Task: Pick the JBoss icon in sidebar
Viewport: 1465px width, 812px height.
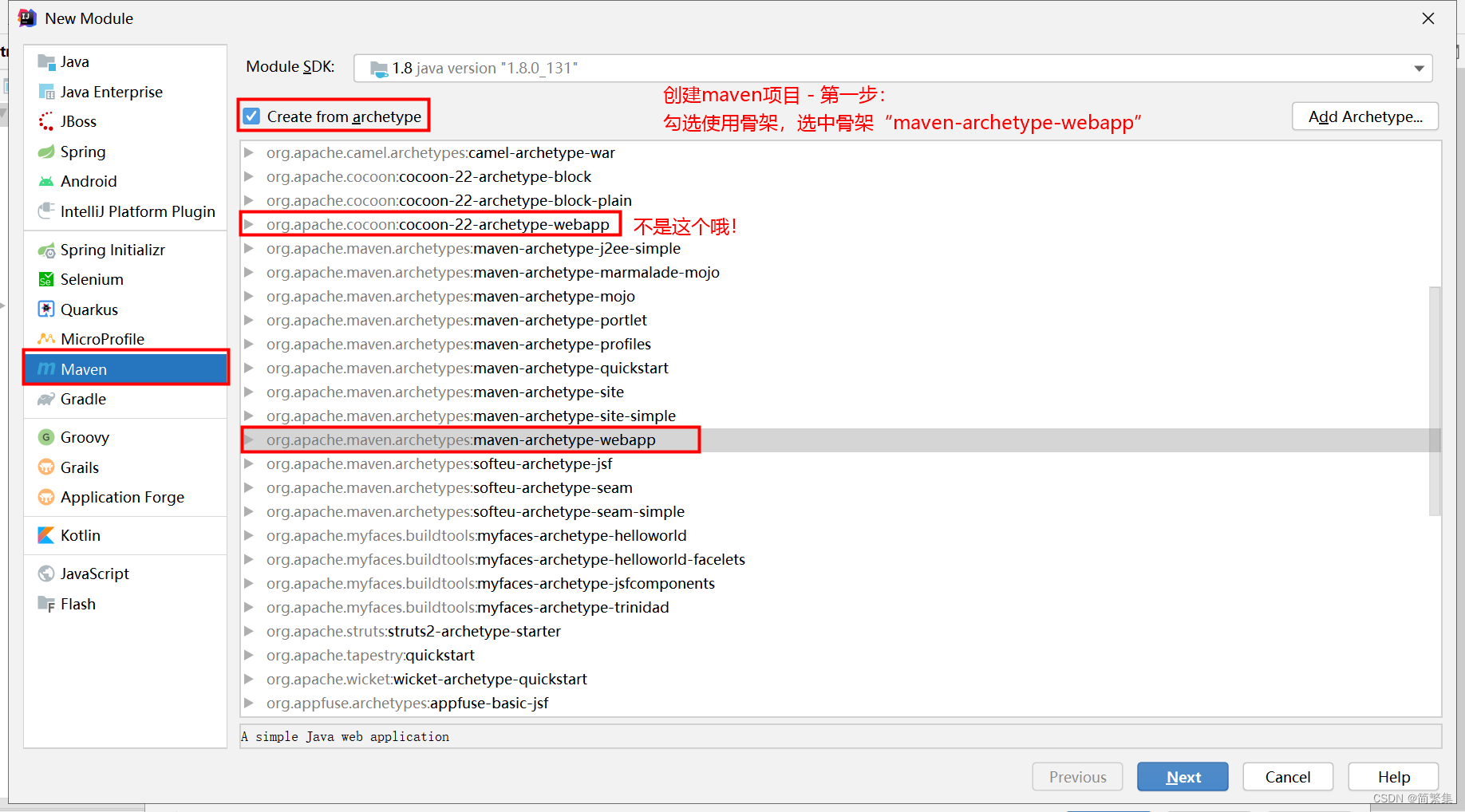Action: [x=46, y=122]
